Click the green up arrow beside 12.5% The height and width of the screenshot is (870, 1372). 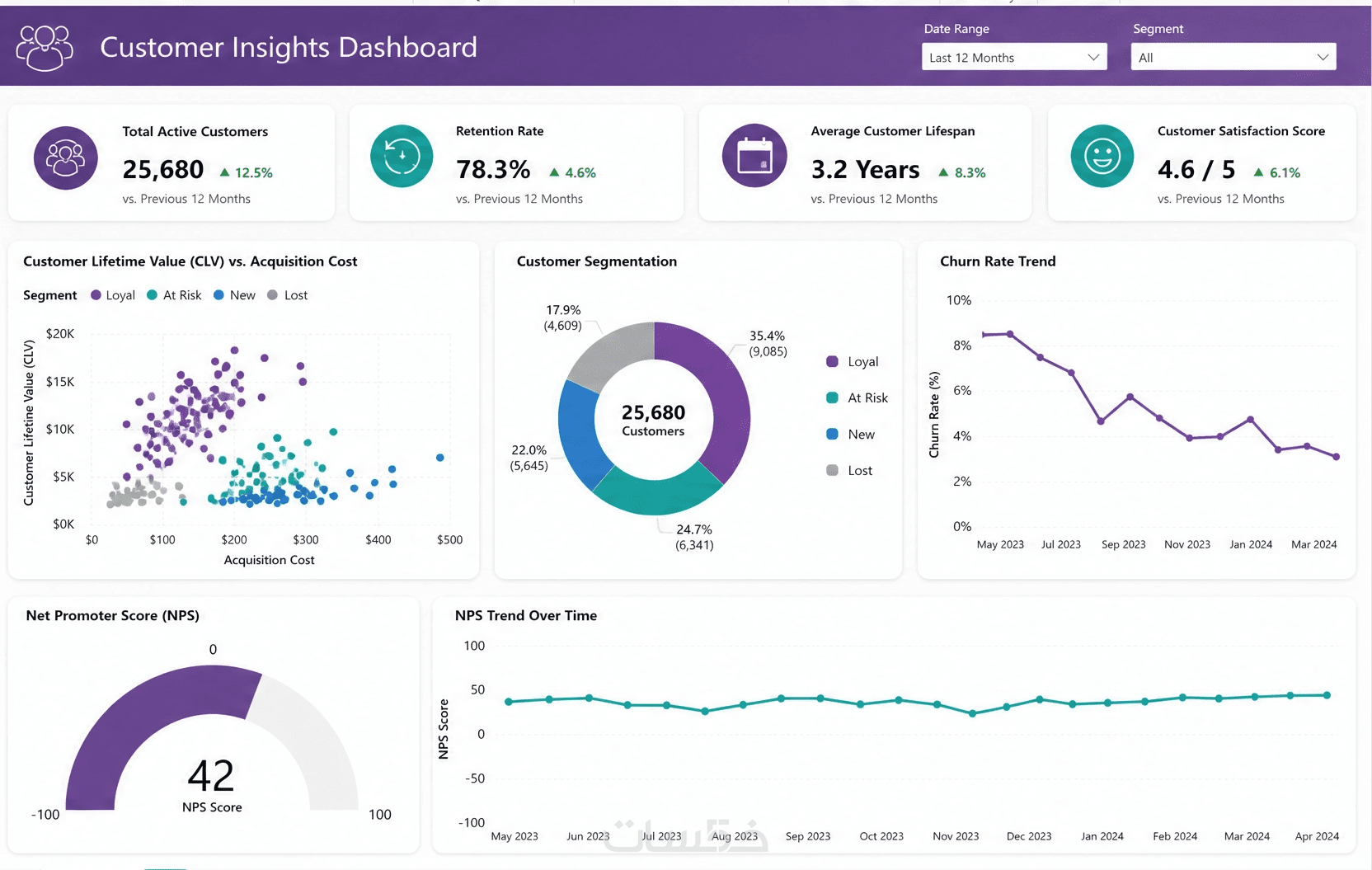(224, 172)
